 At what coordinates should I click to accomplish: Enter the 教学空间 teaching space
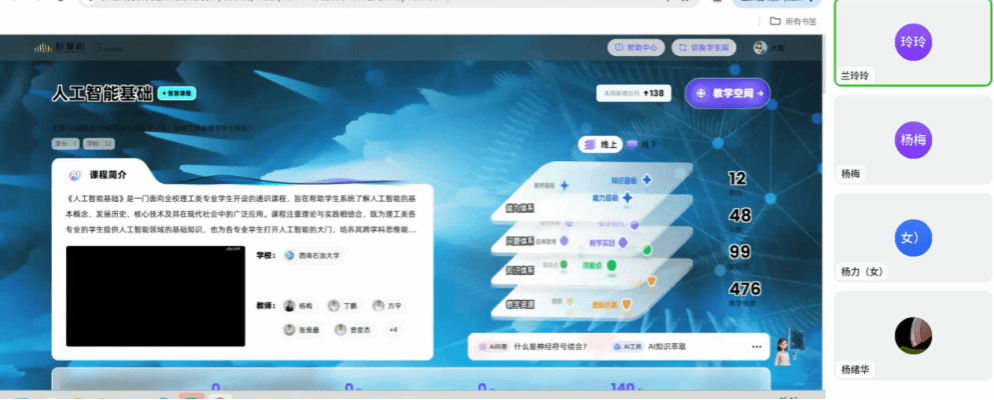727,93
